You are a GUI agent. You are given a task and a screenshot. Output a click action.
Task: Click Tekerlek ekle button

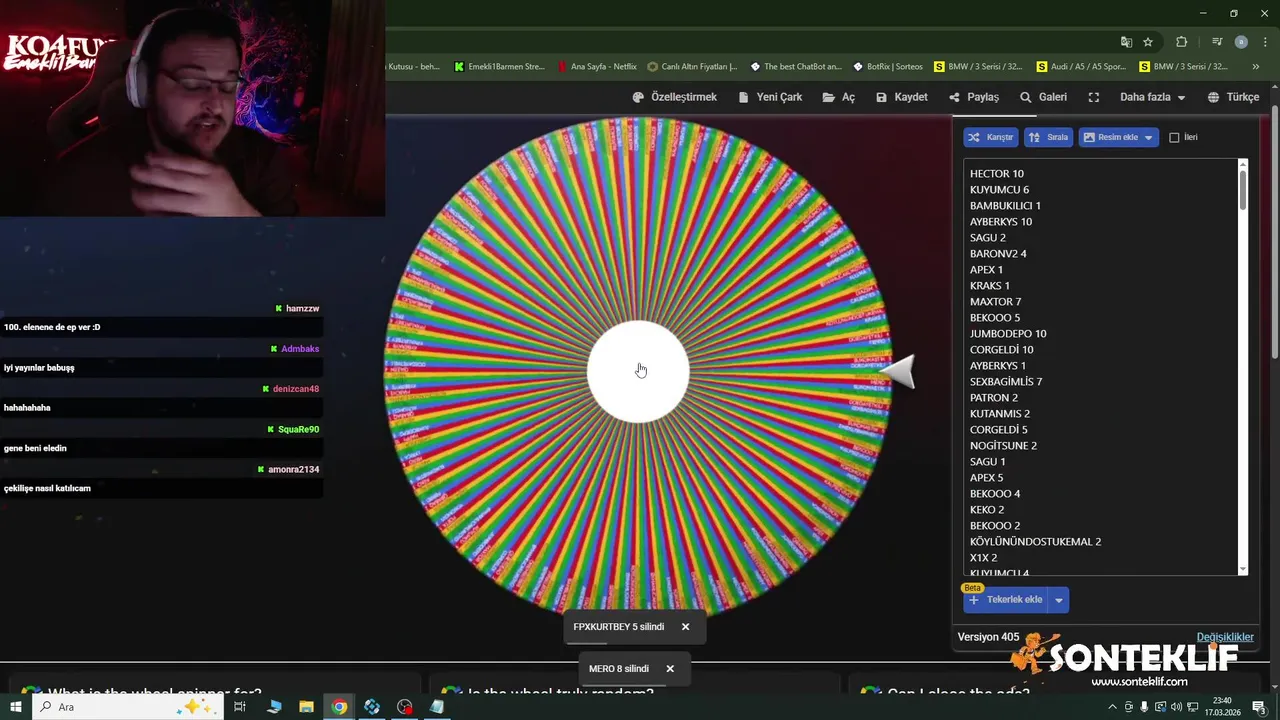1005,600
